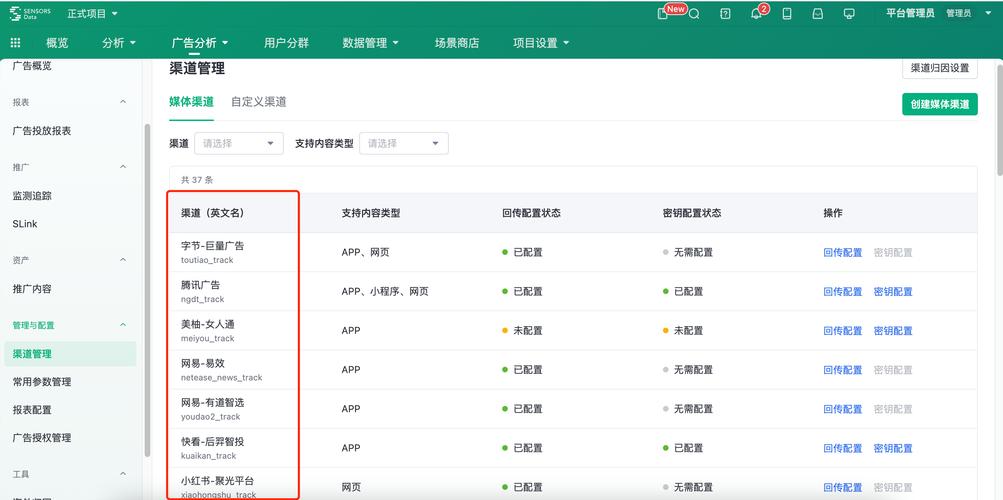Viewport: 1003px width, 500px height.
Task: Click 密钥配置 link for 快看-后羿智投
Action: tap(893, 448)
